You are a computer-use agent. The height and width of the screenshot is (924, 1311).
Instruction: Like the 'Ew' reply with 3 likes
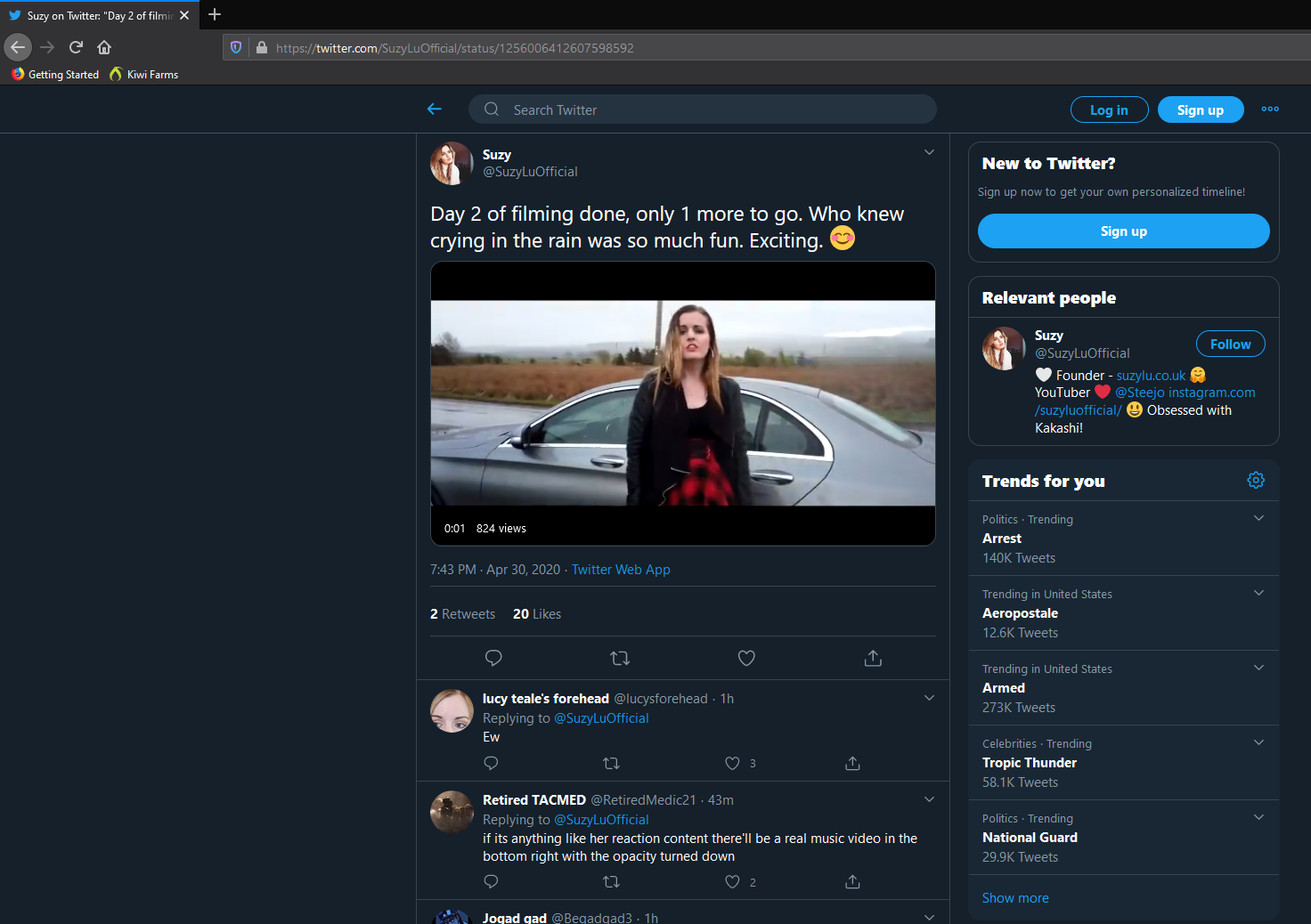click(x=732, y=763)
